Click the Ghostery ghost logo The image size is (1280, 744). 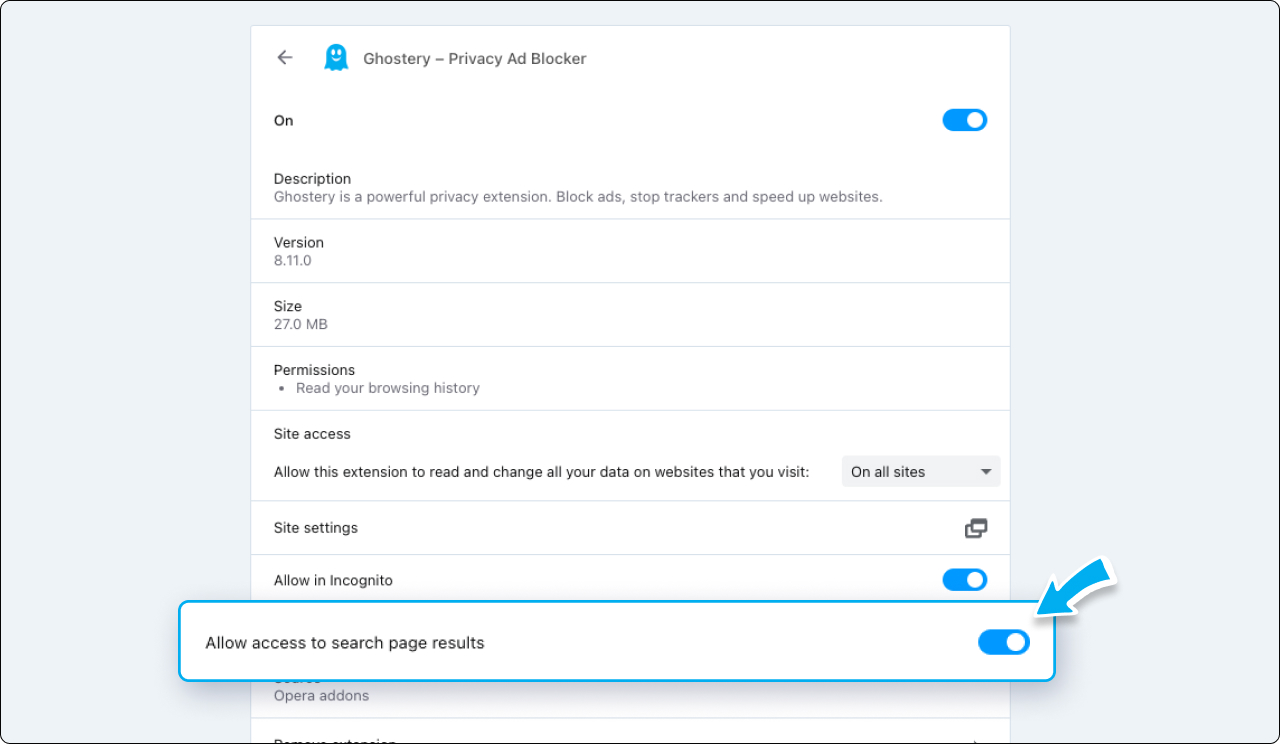336,57
